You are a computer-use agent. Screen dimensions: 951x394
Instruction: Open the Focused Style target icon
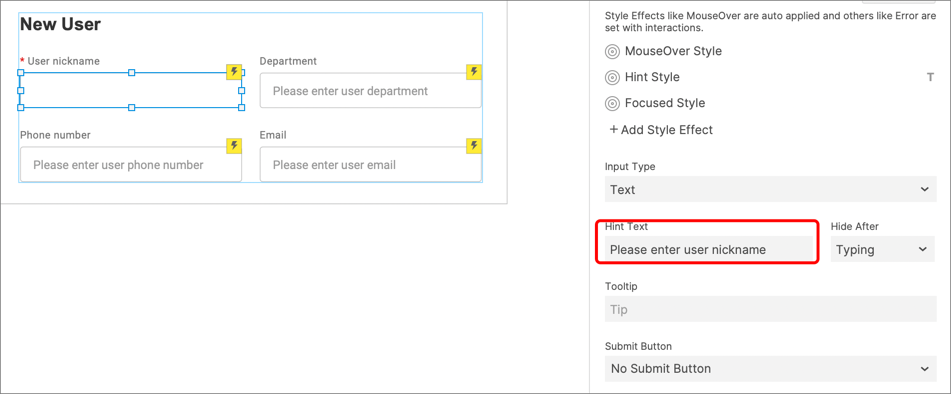pos(612,104)
